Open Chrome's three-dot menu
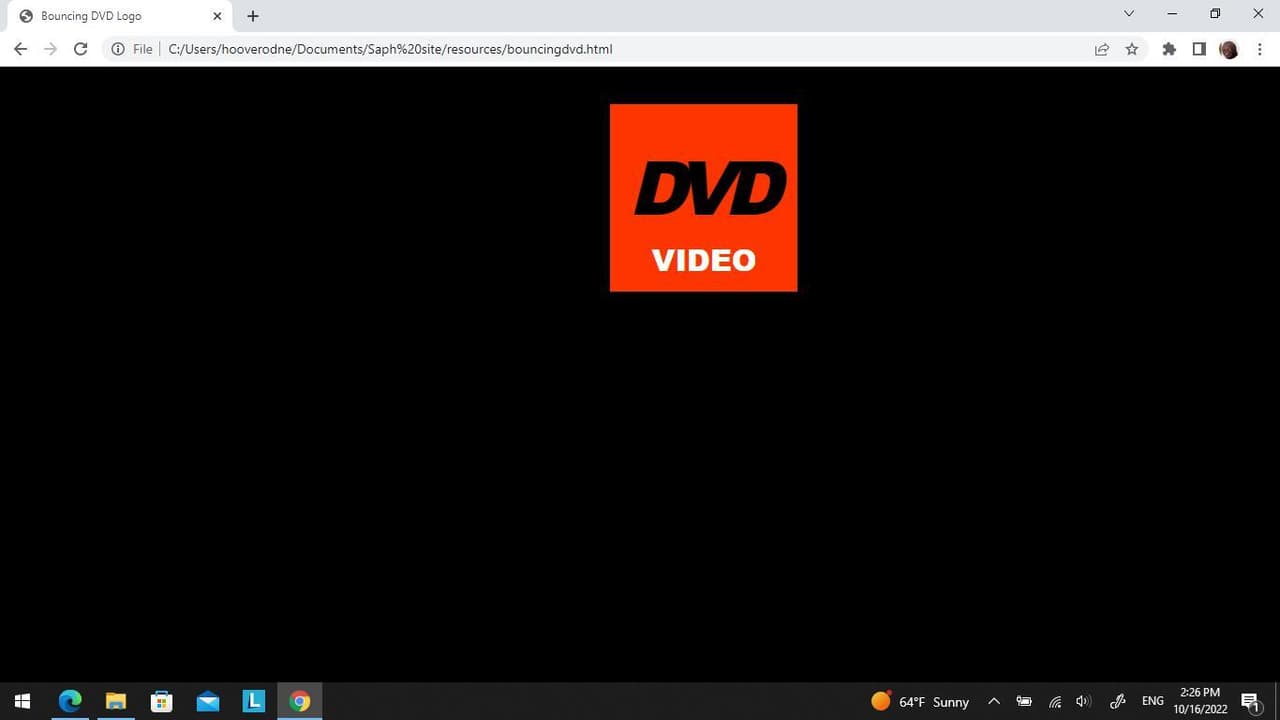 coord(1259,49)
